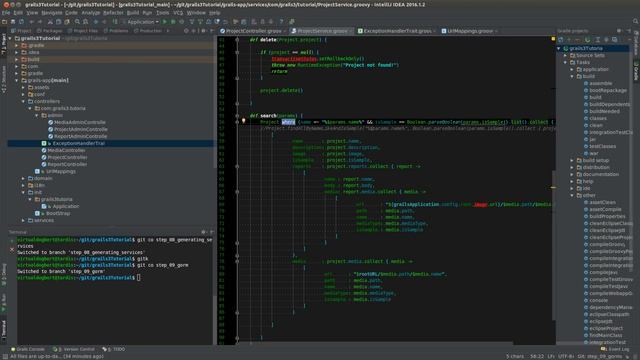Screen dimensions: 640x360
Task: Click the Cut scissors icon in the toolbar
Action: coord(50,22)
